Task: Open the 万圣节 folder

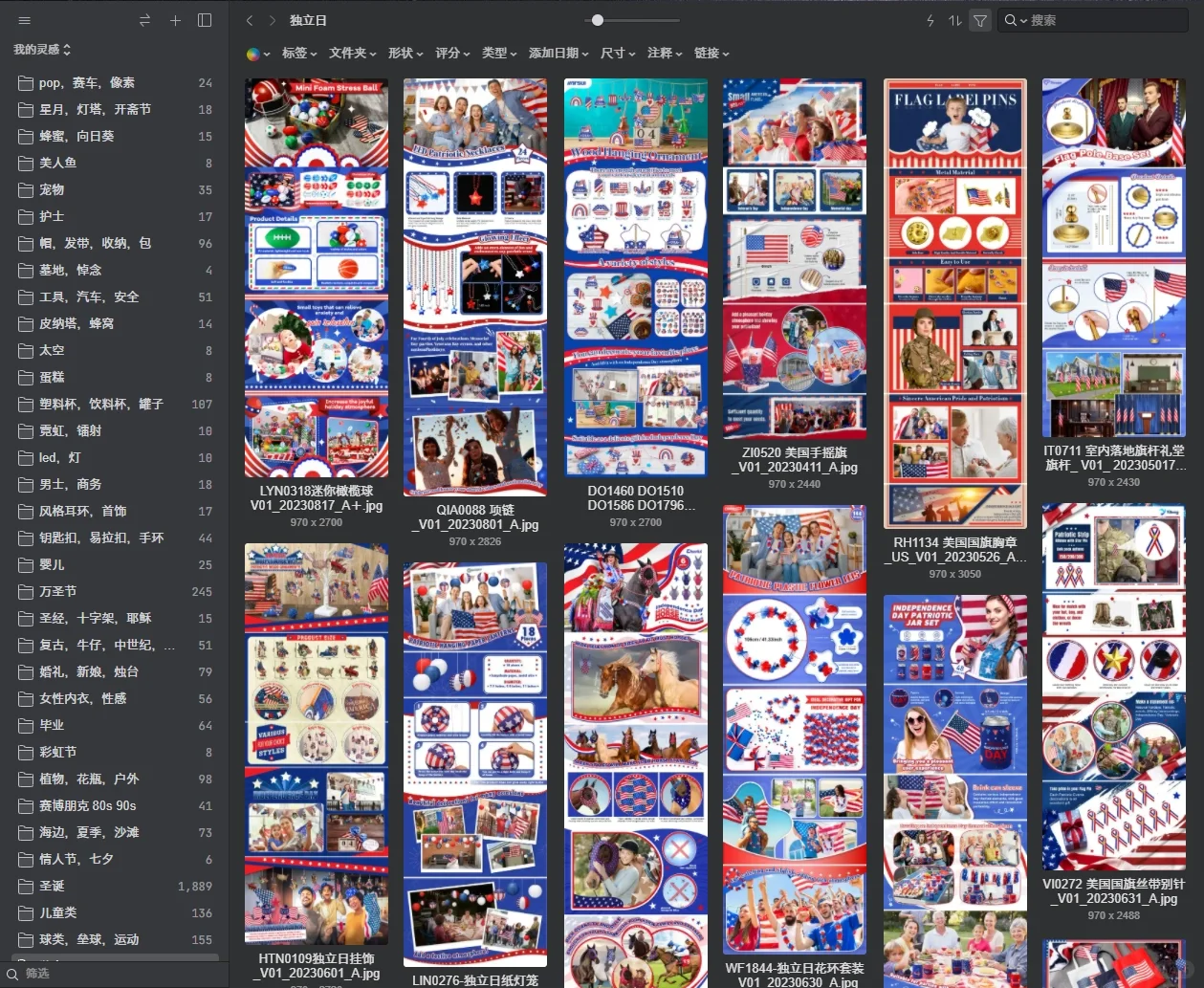Action: (115, 592)
